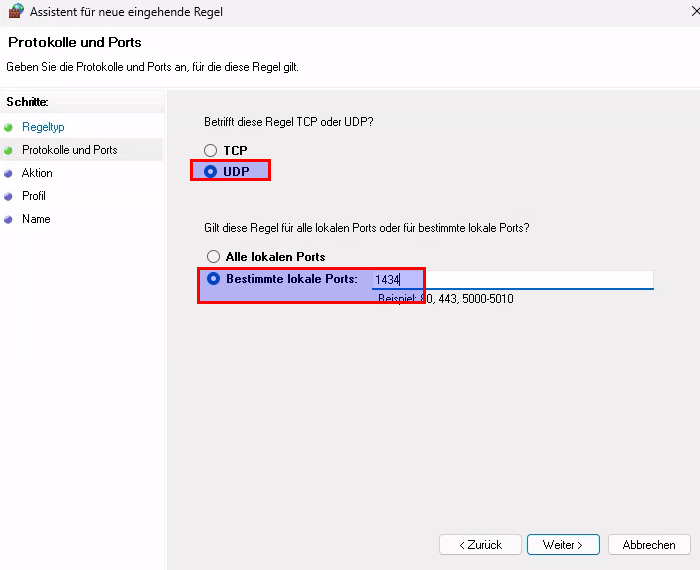The width and height of the screenshot is (700, 570).
Task: Select the Name step label in the sidebar
Action: 36,219
